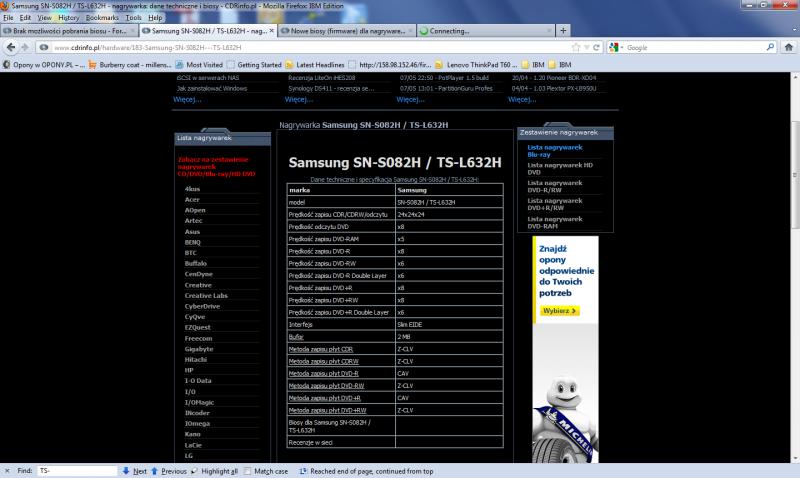
Task: Open the Lenovo ThinkPad T60 bookmark
Action: (477, 65)
